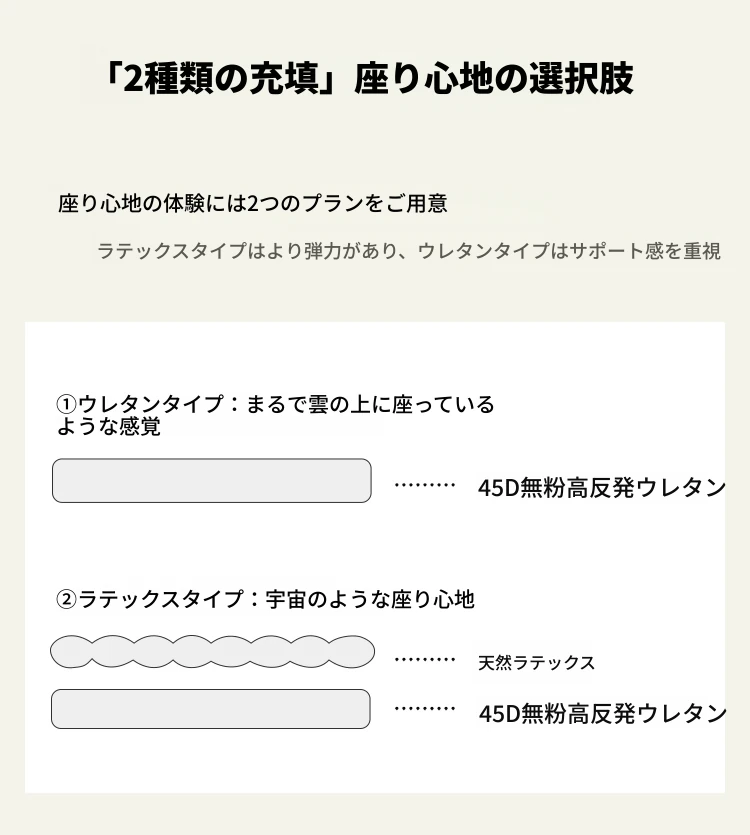The height and width of the screenshot is (835, 750).
Task: Click the ような感覚 text line
Action: pos(109,427)
